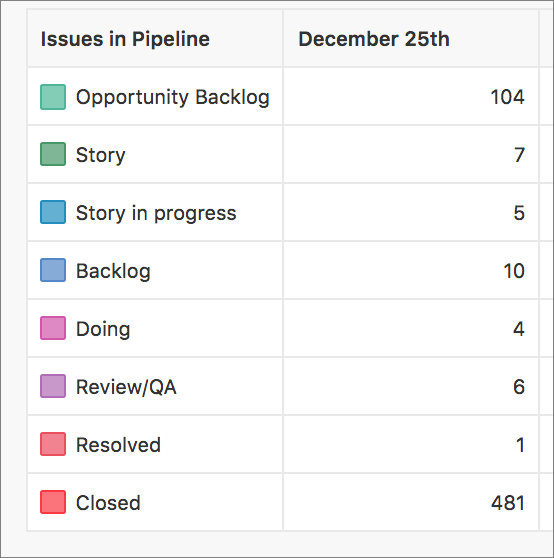This screenshot has width=554, height=558.
Task: Click the Resolved salmon color swatch
Action: pyautogui.click(x=53, y=444)
